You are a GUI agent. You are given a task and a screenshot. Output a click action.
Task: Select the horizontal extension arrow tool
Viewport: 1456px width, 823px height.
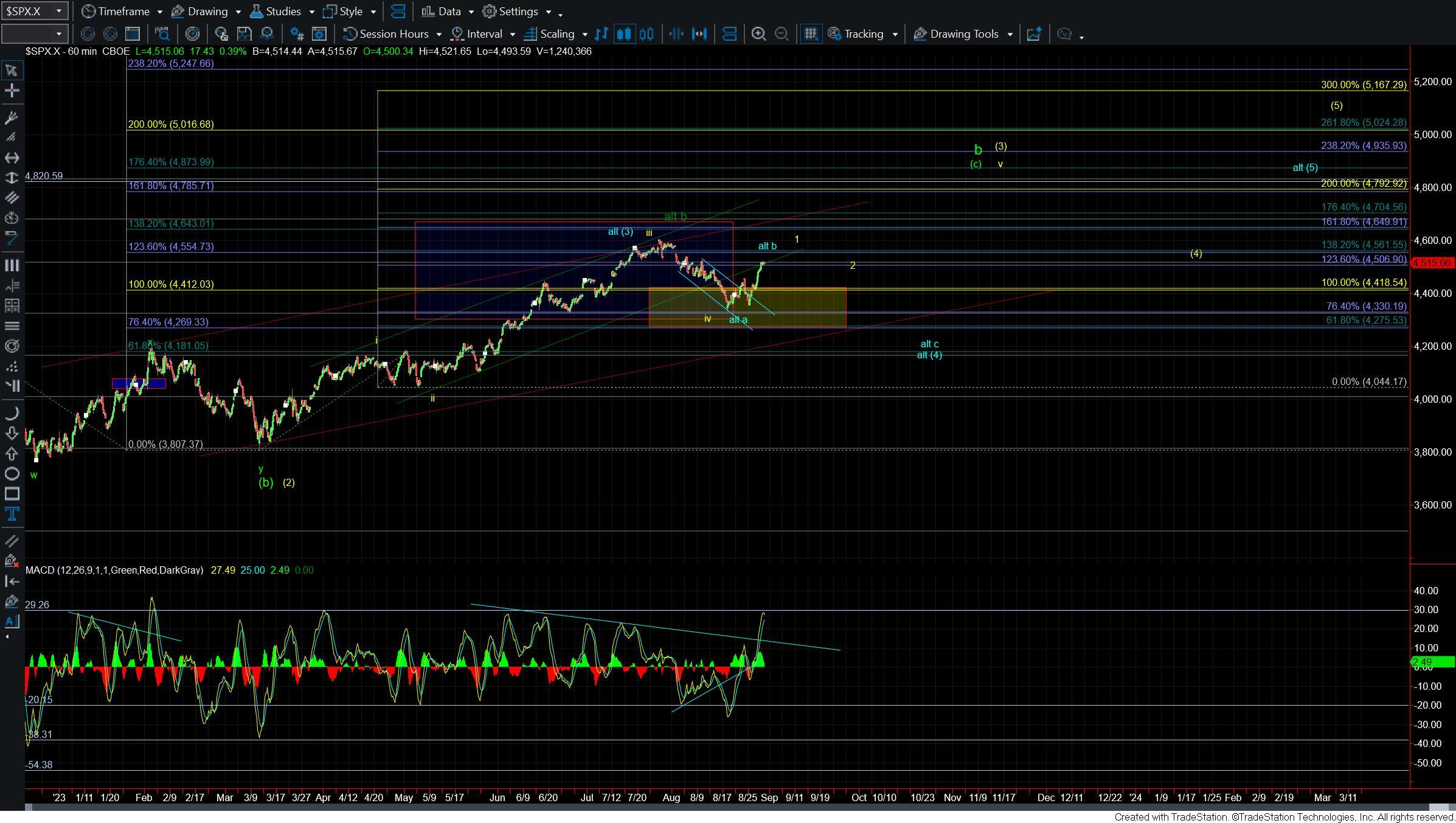pos(12,158)
